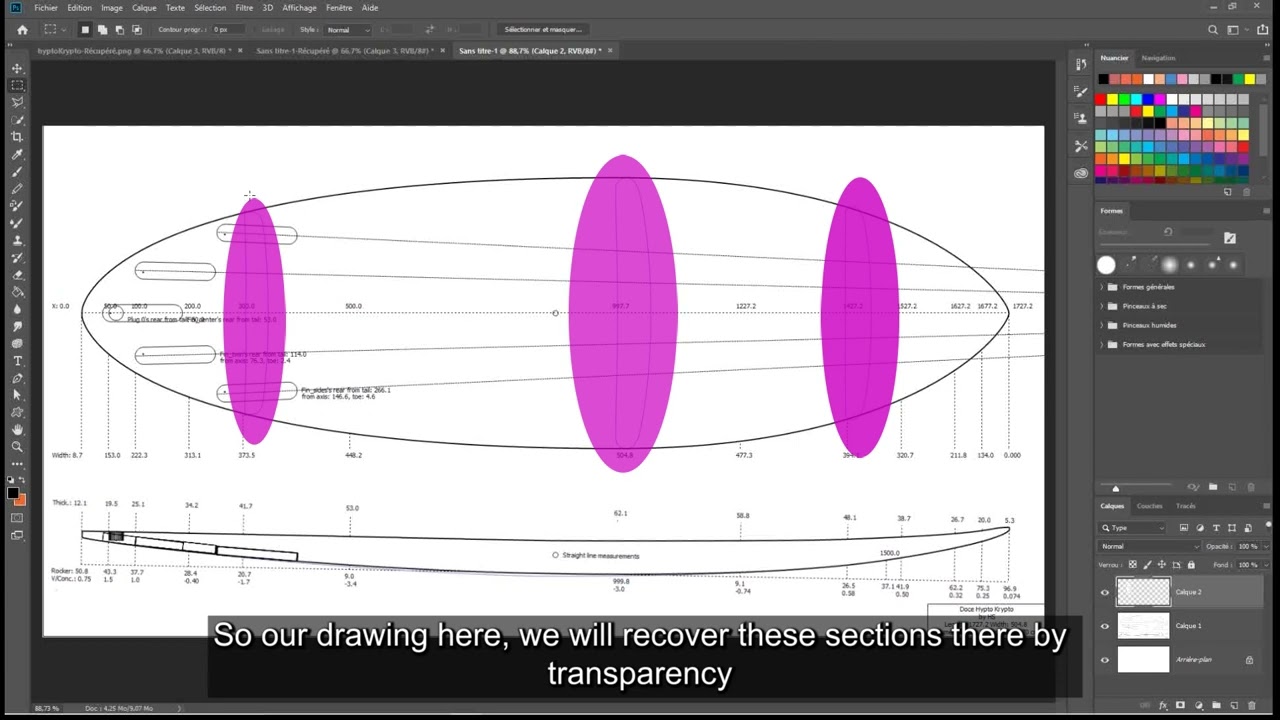The width and height of the screenshot is (1280, 720).
Task: Select the Pen tool
Action: coord(17,377)
